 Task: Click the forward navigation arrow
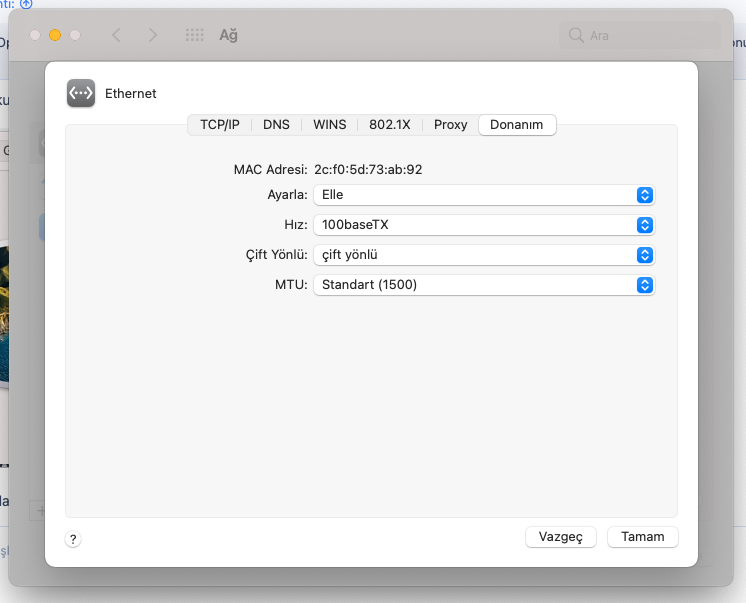(x=152, y=35)
